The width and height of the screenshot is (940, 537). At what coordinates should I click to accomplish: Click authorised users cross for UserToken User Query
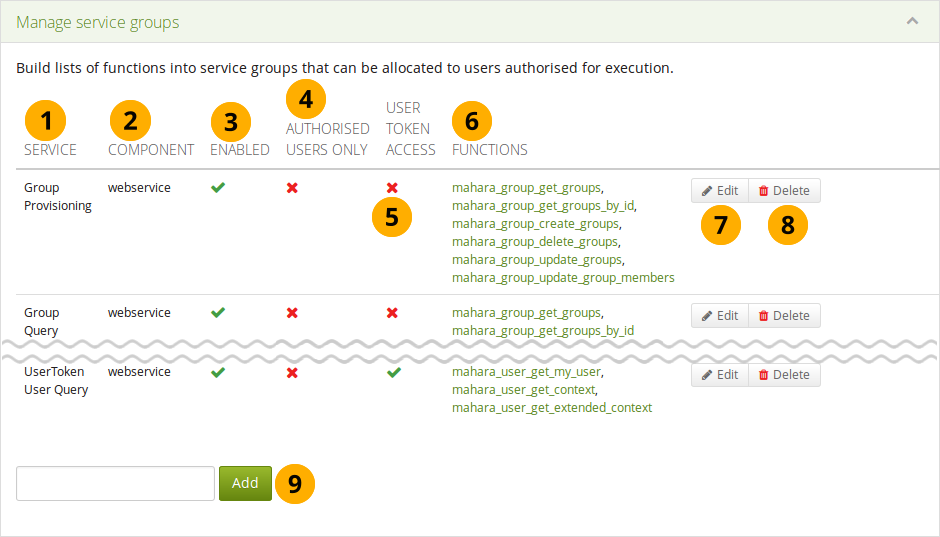pyautogui.click(x=292, y=372)
